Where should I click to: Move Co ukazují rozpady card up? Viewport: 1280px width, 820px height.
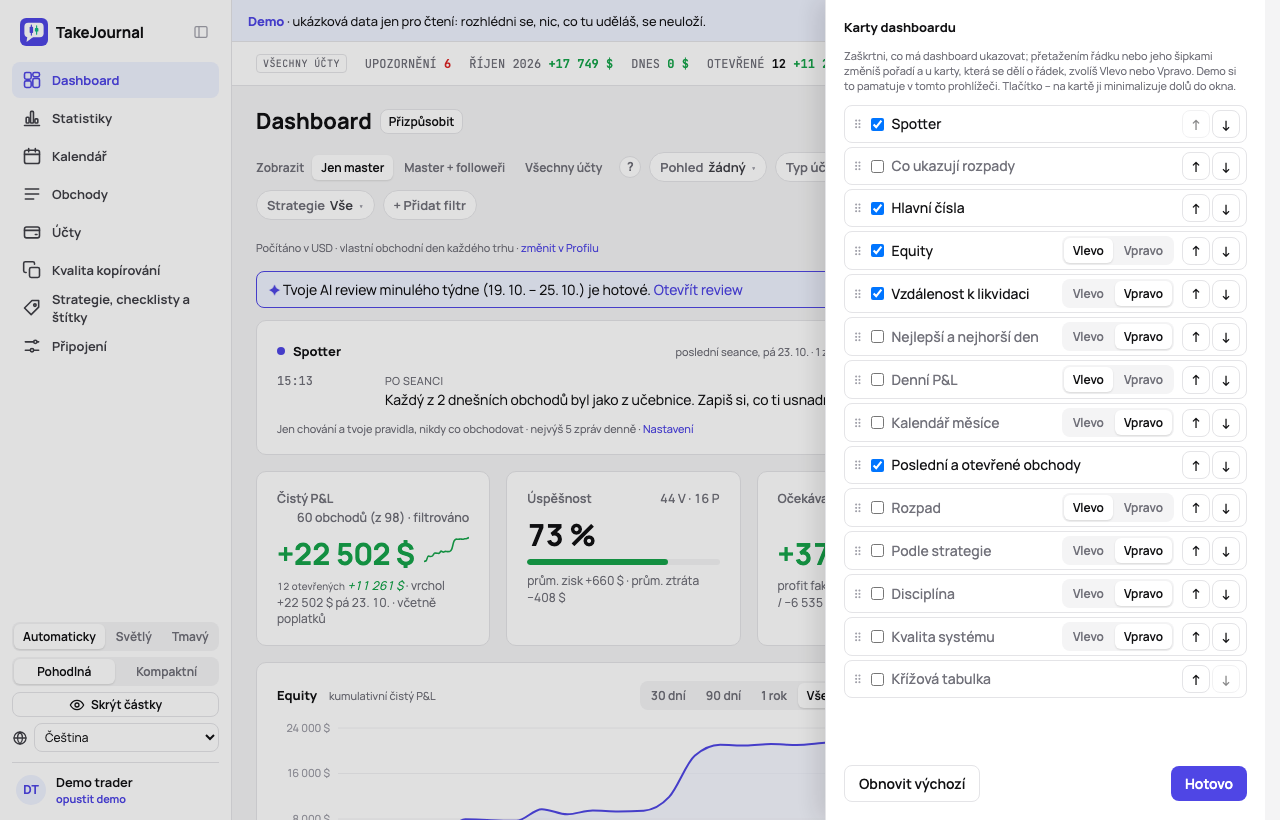(x=1195, y=166)
